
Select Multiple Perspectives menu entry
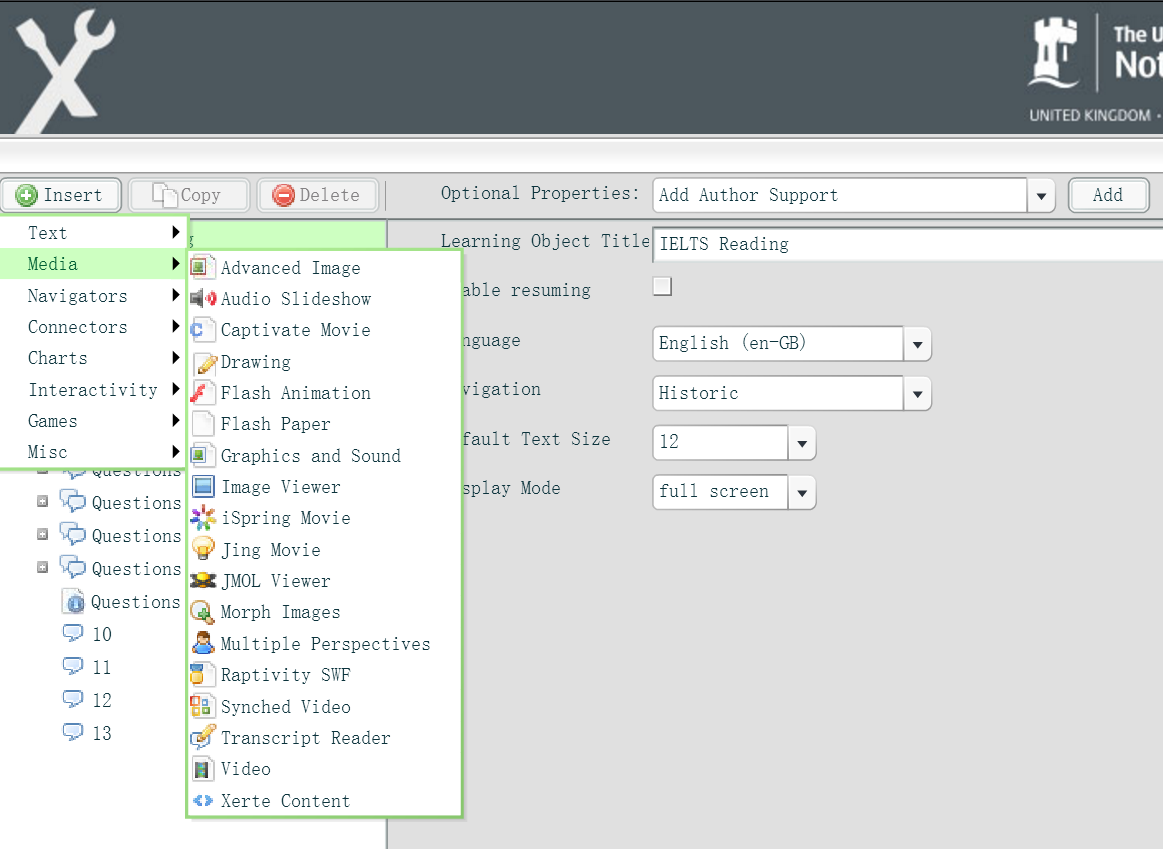point(324,644)
